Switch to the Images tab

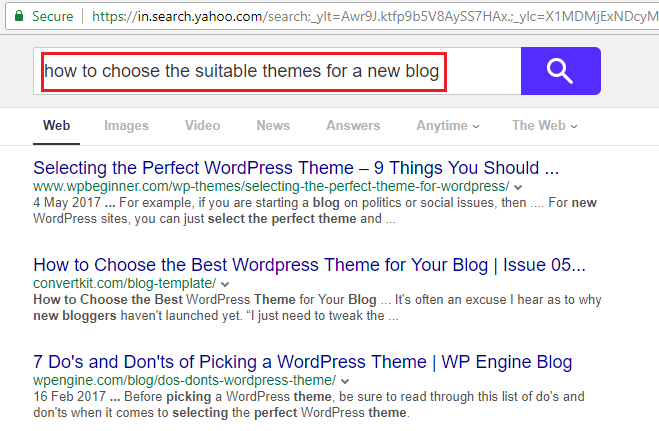[x=127, y=126]
